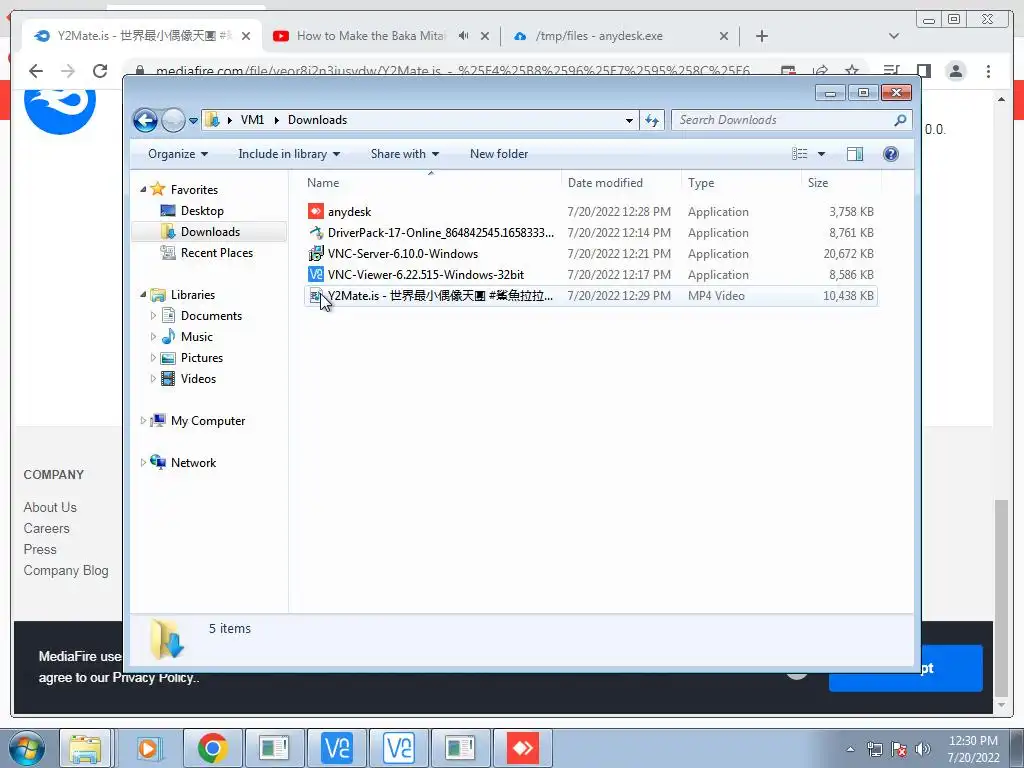Screen dimensions: 1024x768
Task: Open Chrome three-dot menu
Action: 988,71
